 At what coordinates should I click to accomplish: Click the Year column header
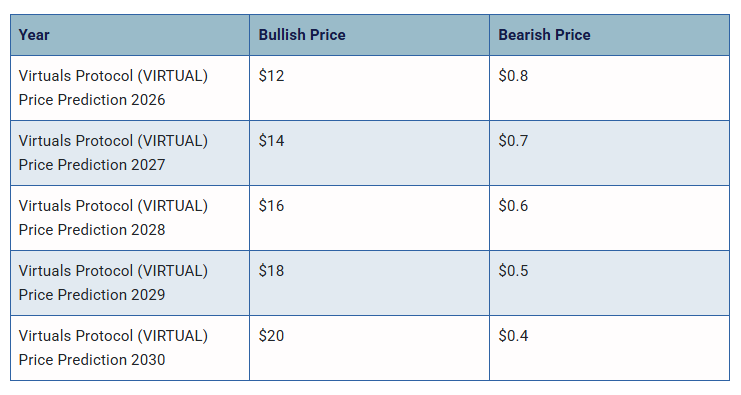point(130,35)
